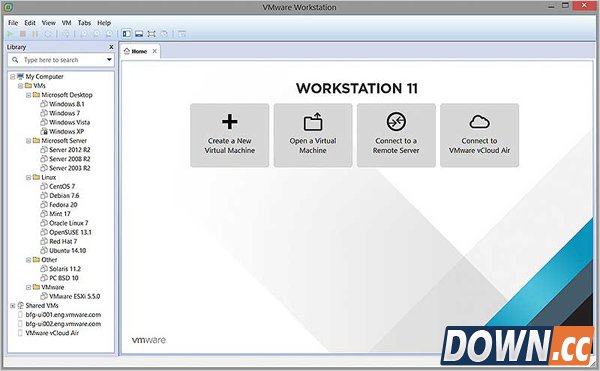Click the Suspend pause toolbar icon
600x371 pixels.
pos(35,34)
